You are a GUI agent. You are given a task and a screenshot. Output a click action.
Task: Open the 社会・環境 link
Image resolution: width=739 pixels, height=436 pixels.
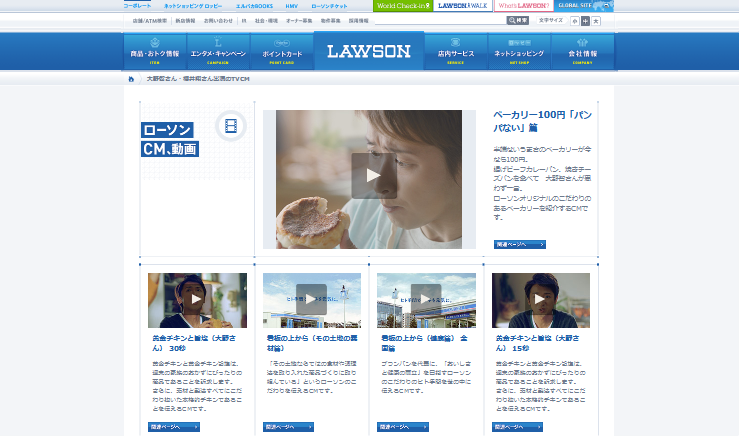(x=266, y=21)
